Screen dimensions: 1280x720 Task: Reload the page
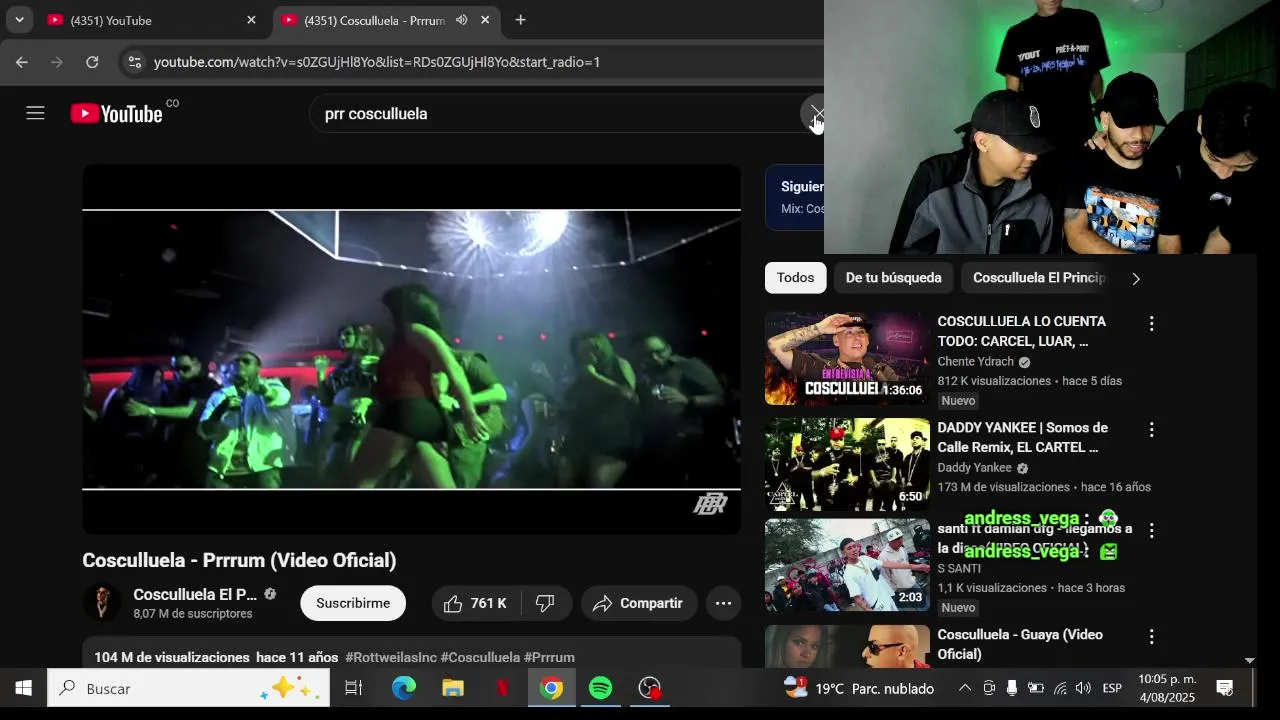tap(92, 62)
